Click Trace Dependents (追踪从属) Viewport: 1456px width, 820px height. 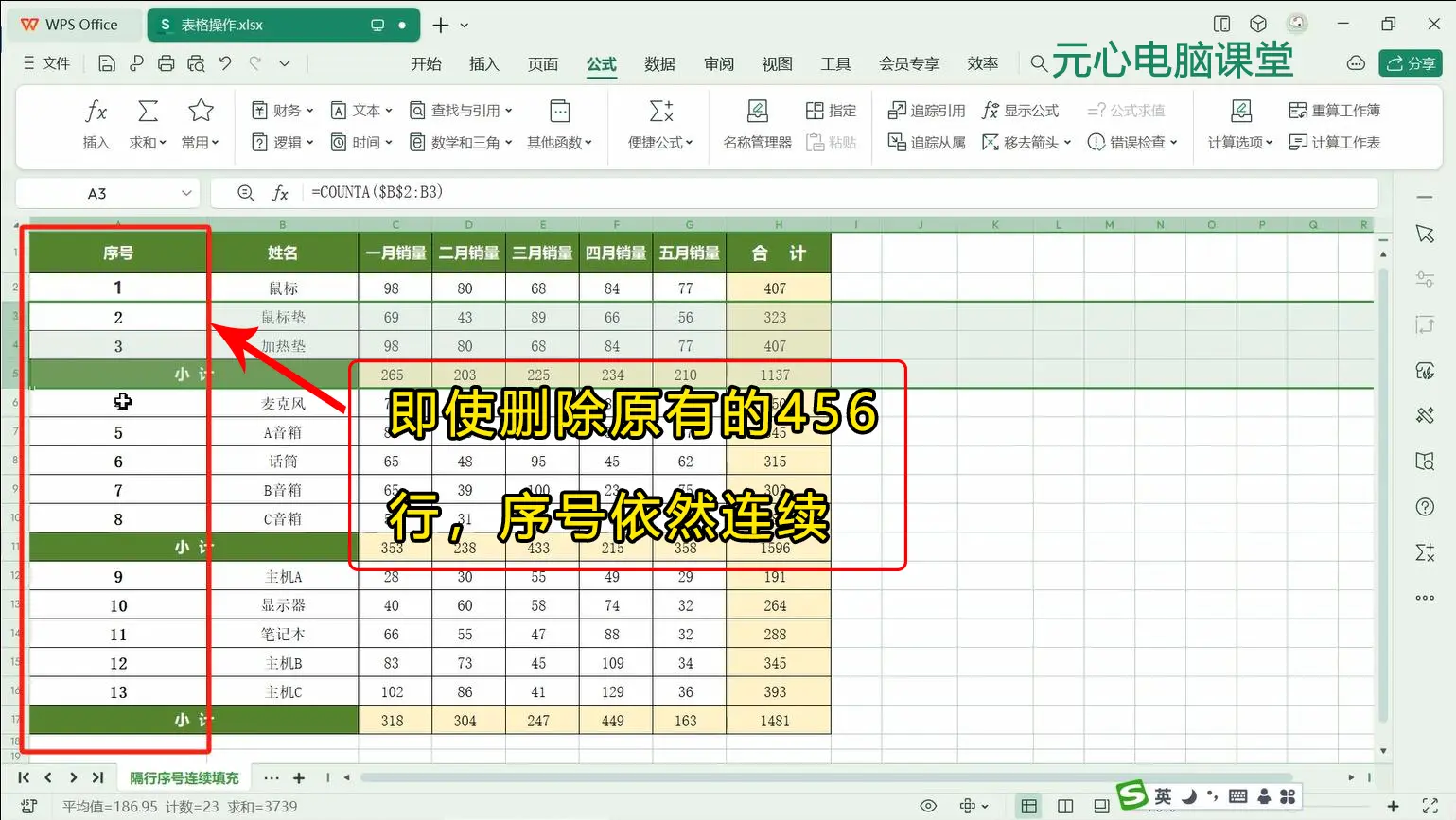926,142
